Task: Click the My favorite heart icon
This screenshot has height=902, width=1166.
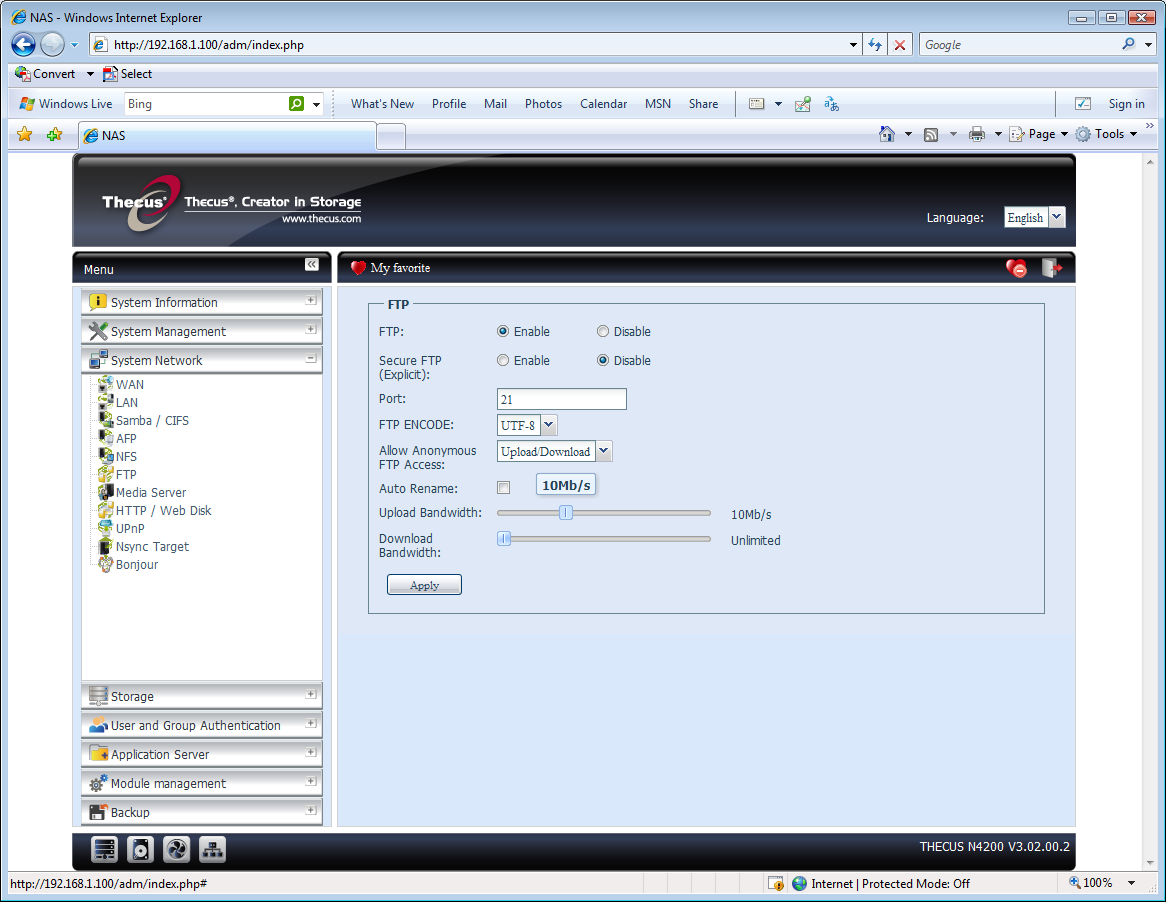Action: coord(358,268)
